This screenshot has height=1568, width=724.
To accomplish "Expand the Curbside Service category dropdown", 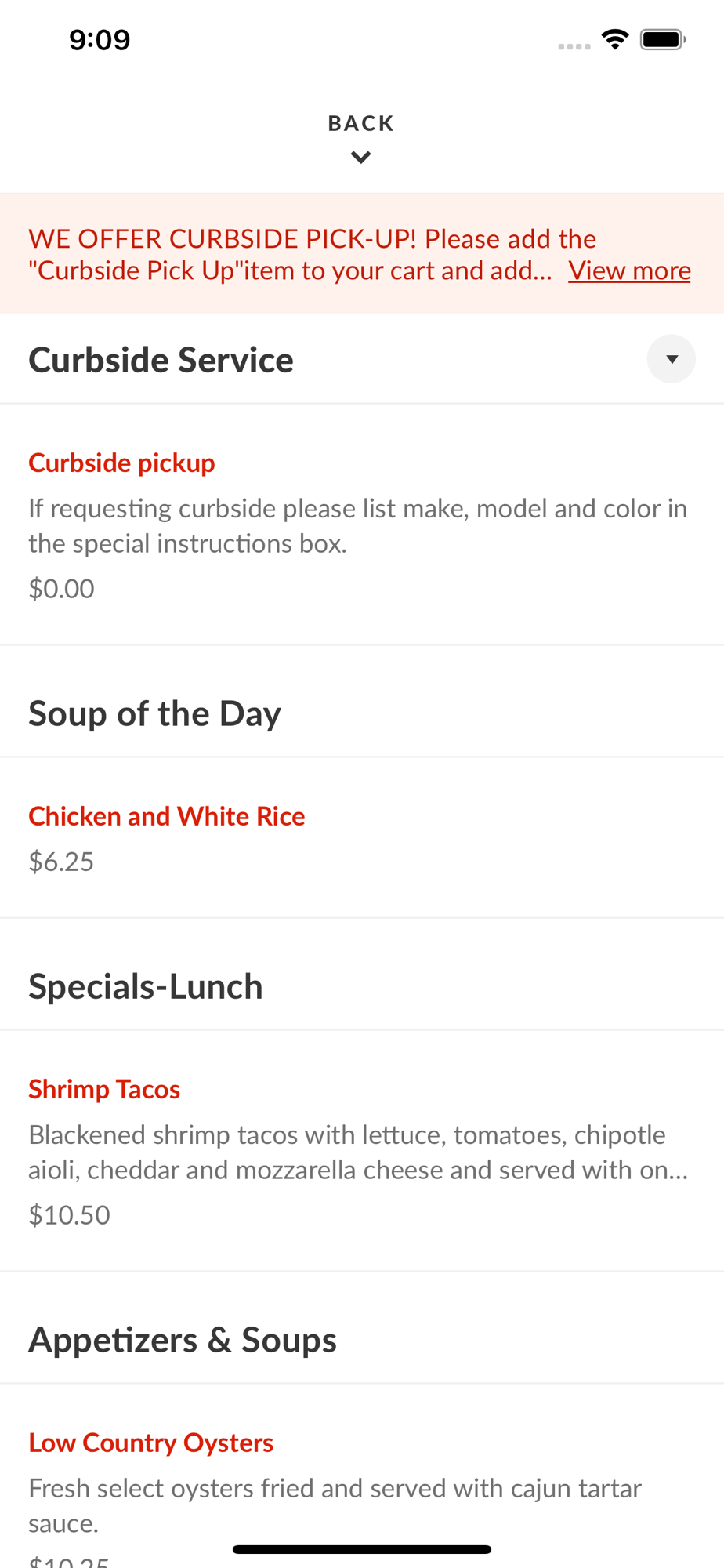I will click(672, 359).
